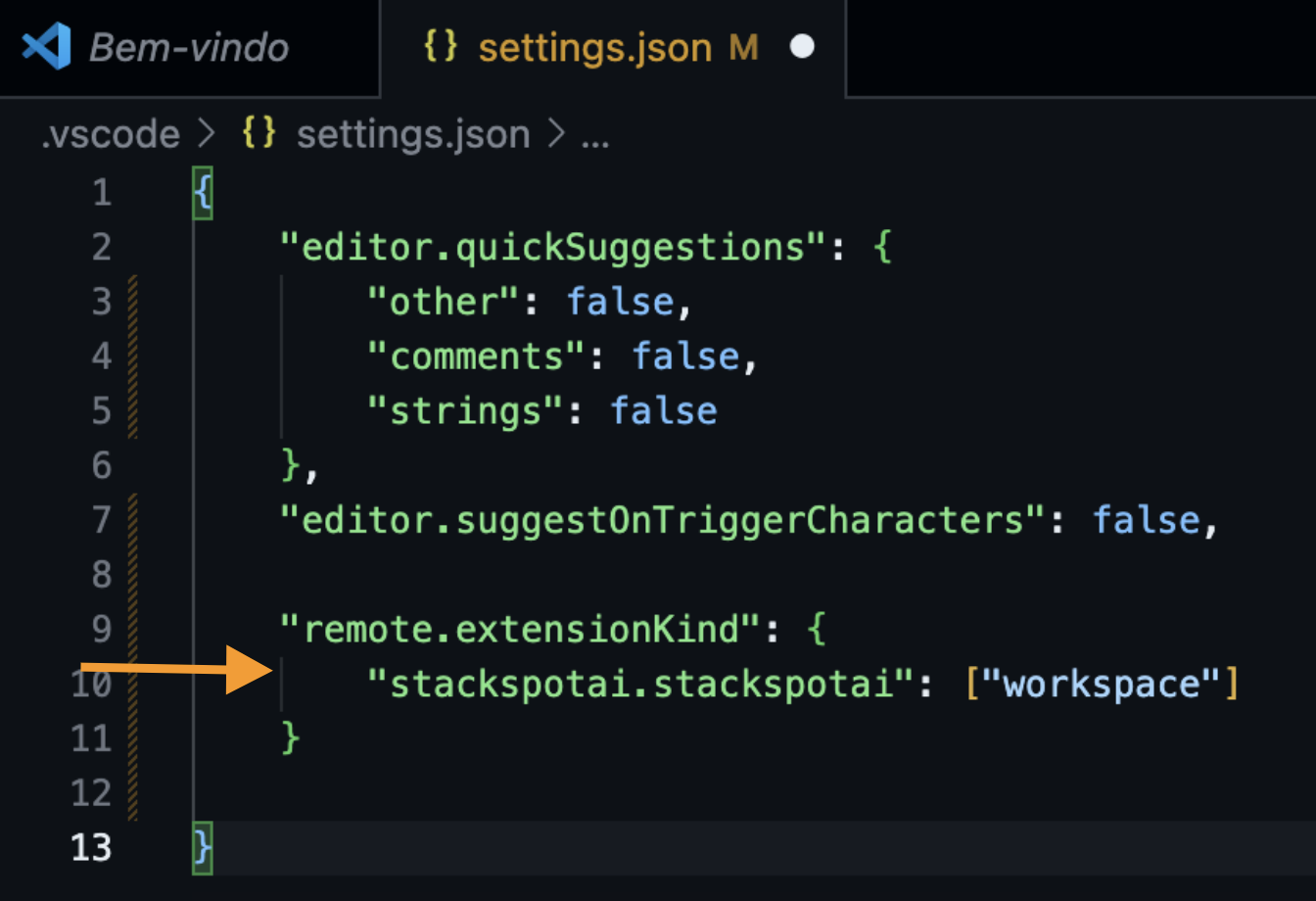Click the VS Code logo on Bem-vindo tab
1316x901 pixels.
46,47
